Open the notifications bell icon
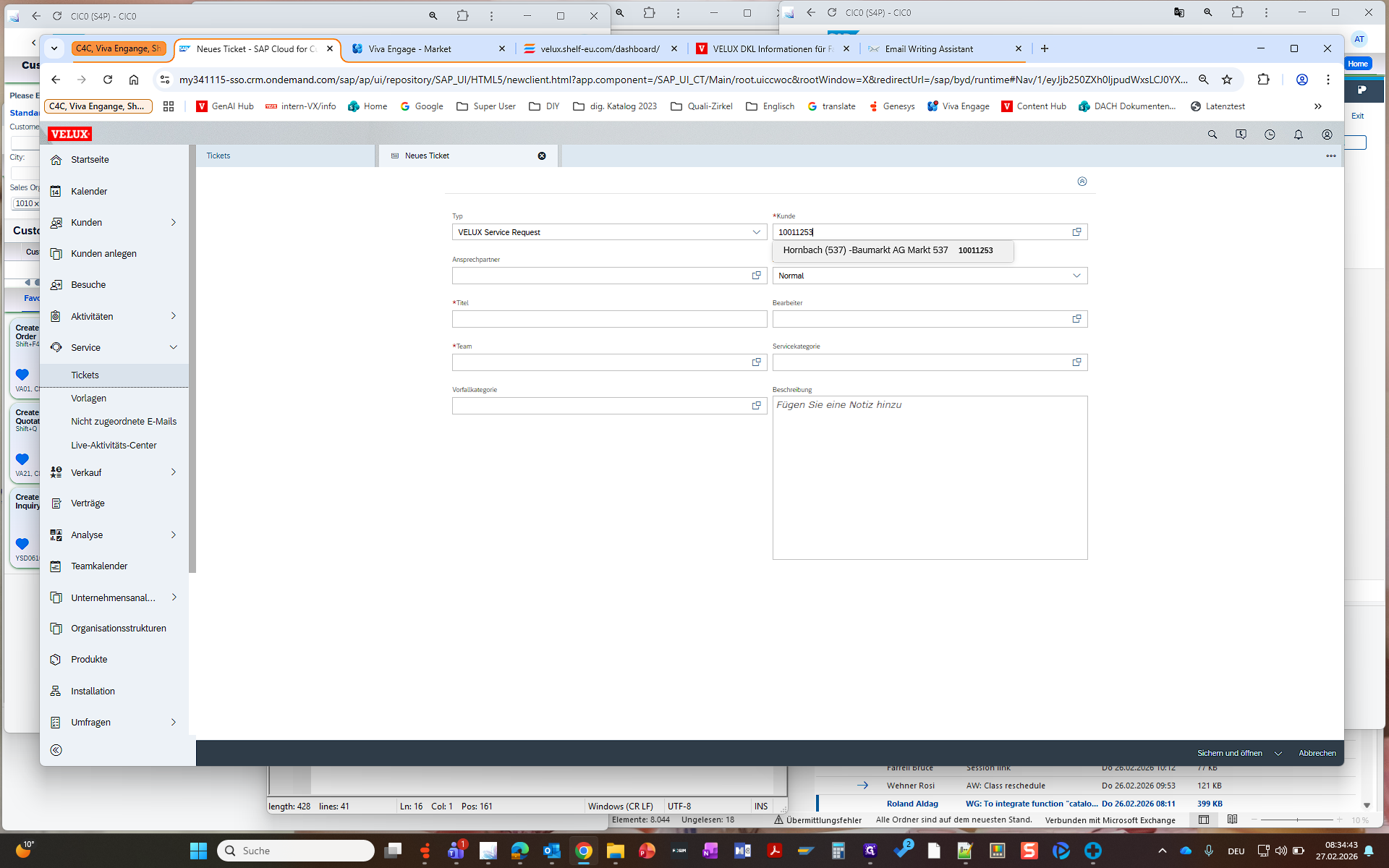 click(x=1299, y=135)
